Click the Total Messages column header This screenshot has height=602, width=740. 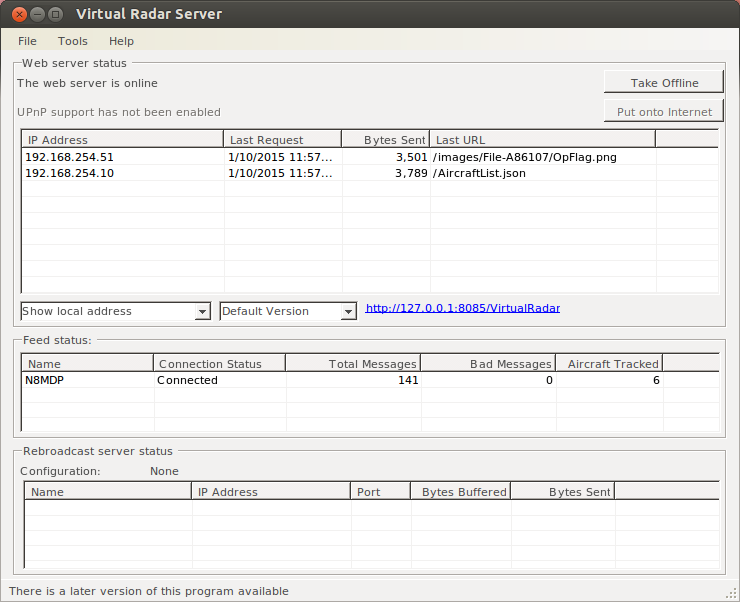(353, 364)
